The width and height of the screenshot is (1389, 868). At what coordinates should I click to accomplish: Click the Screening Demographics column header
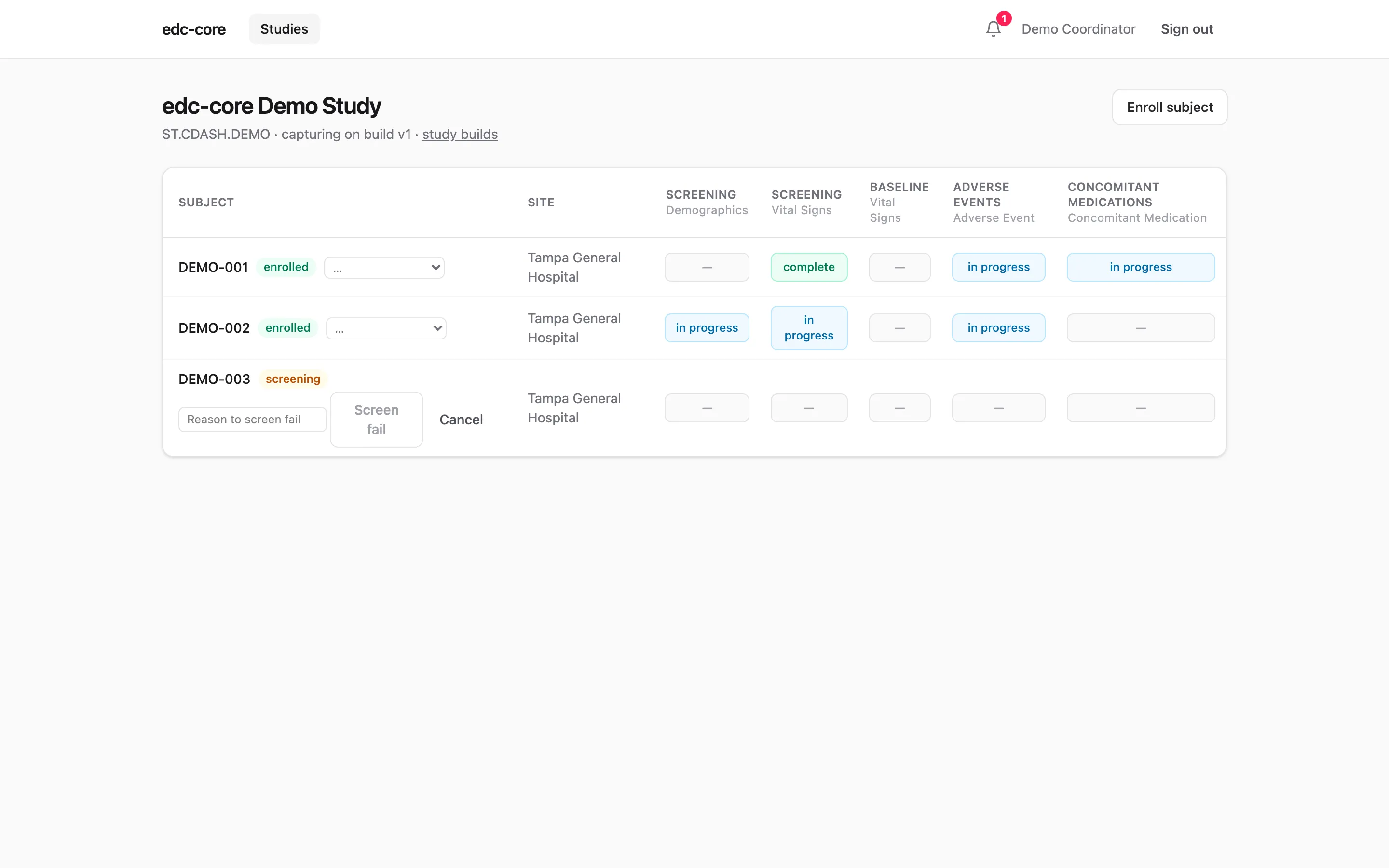[x=707, y=203]
